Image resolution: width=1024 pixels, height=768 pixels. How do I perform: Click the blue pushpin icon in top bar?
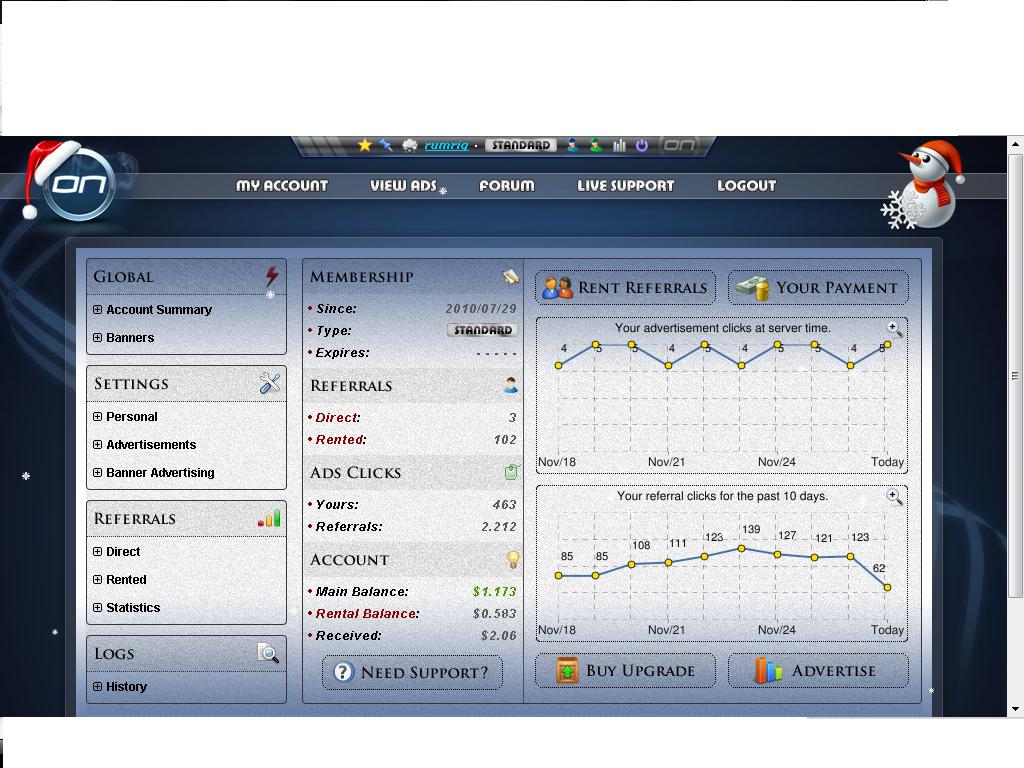(386, 145)
